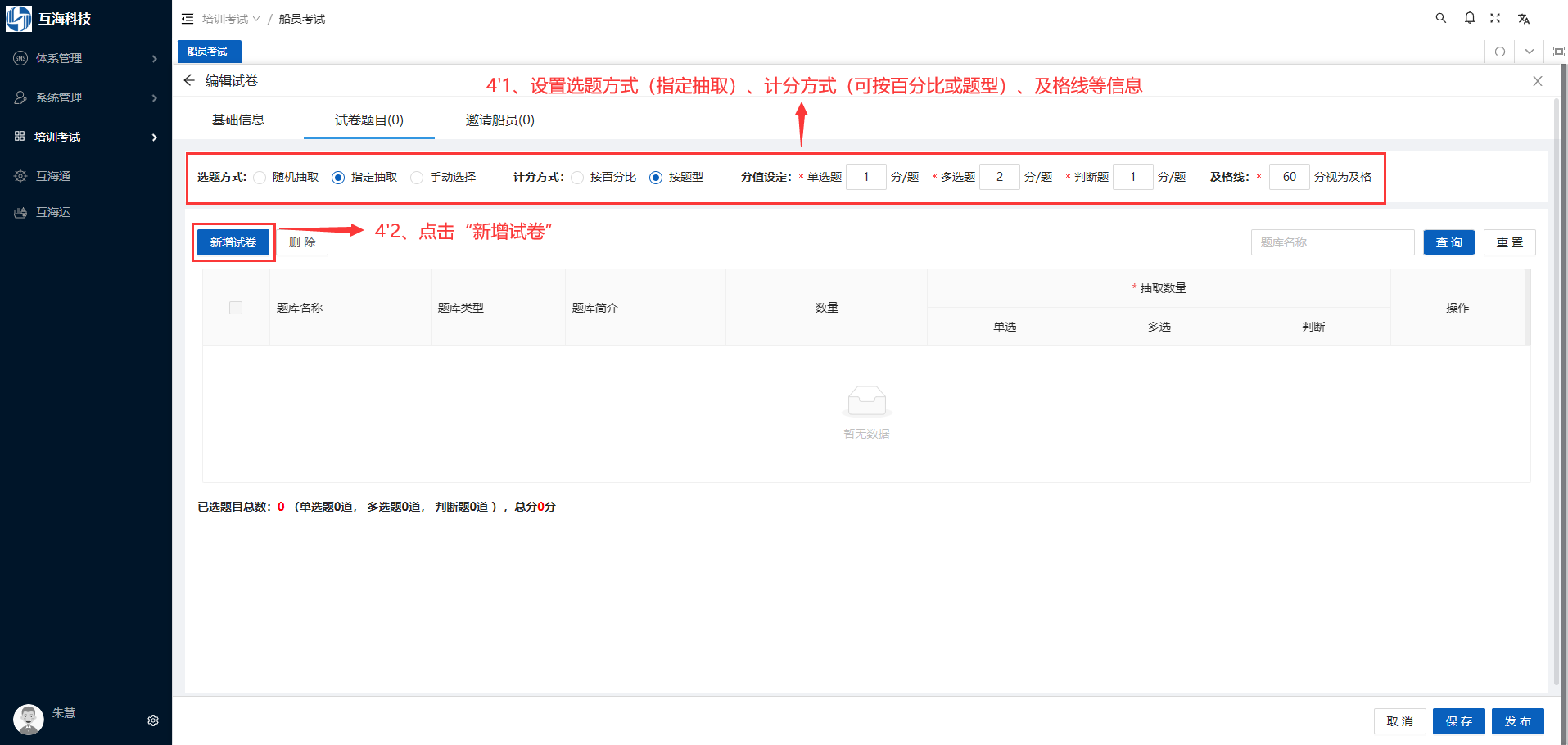Click the 题库名称 search input field

[x=1333, y=242]
